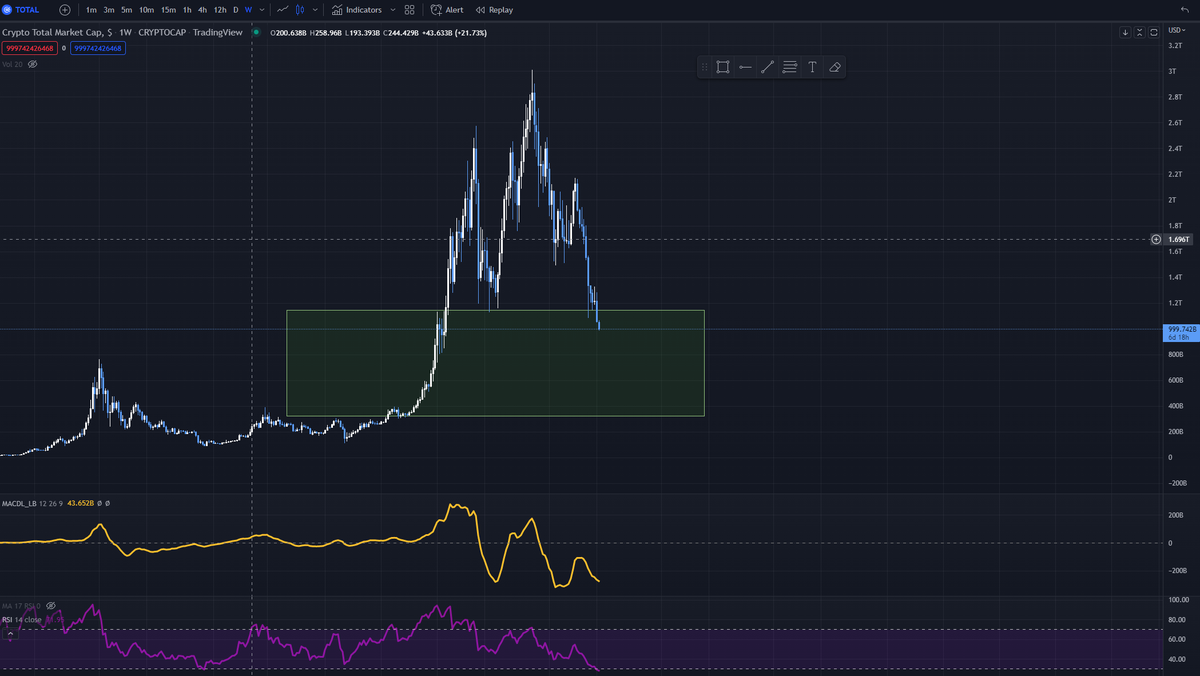This screenshot has width=1200, height=676.
Task: Select the horizontal ray tool
Action: [745, 67]
